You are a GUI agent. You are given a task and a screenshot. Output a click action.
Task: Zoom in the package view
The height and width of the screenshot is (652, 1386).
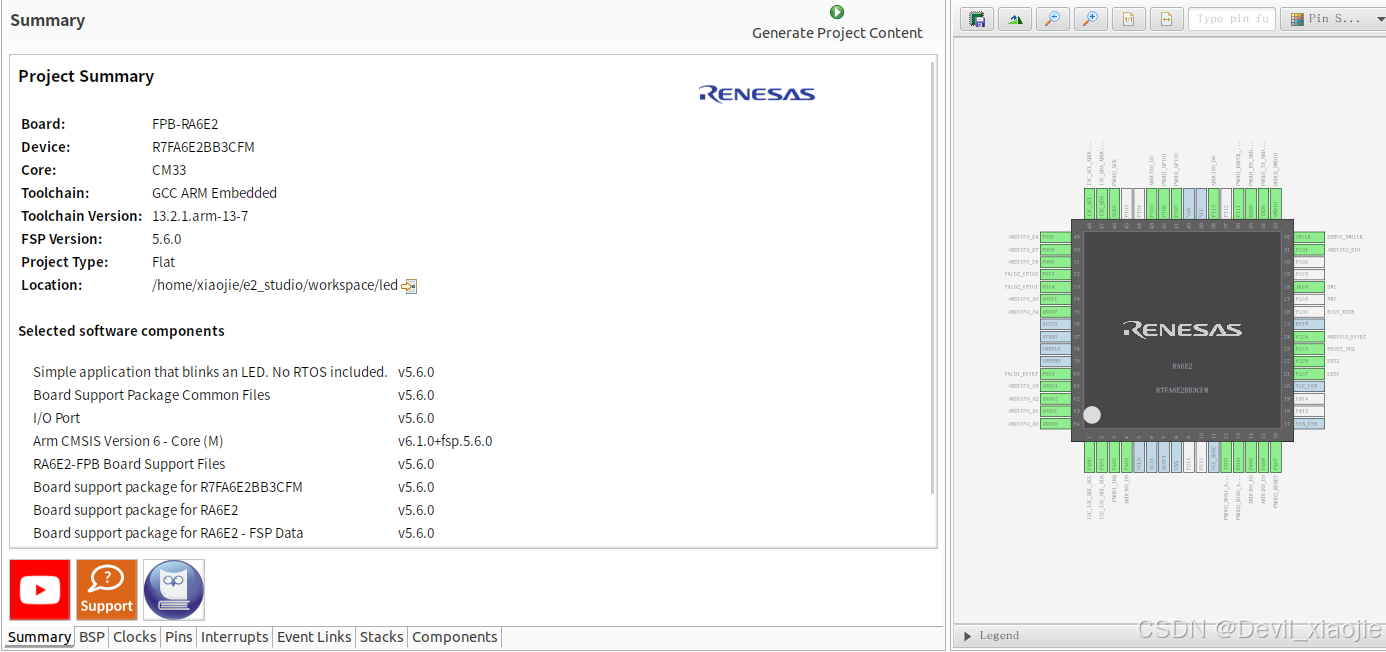tap(1091, 19)
